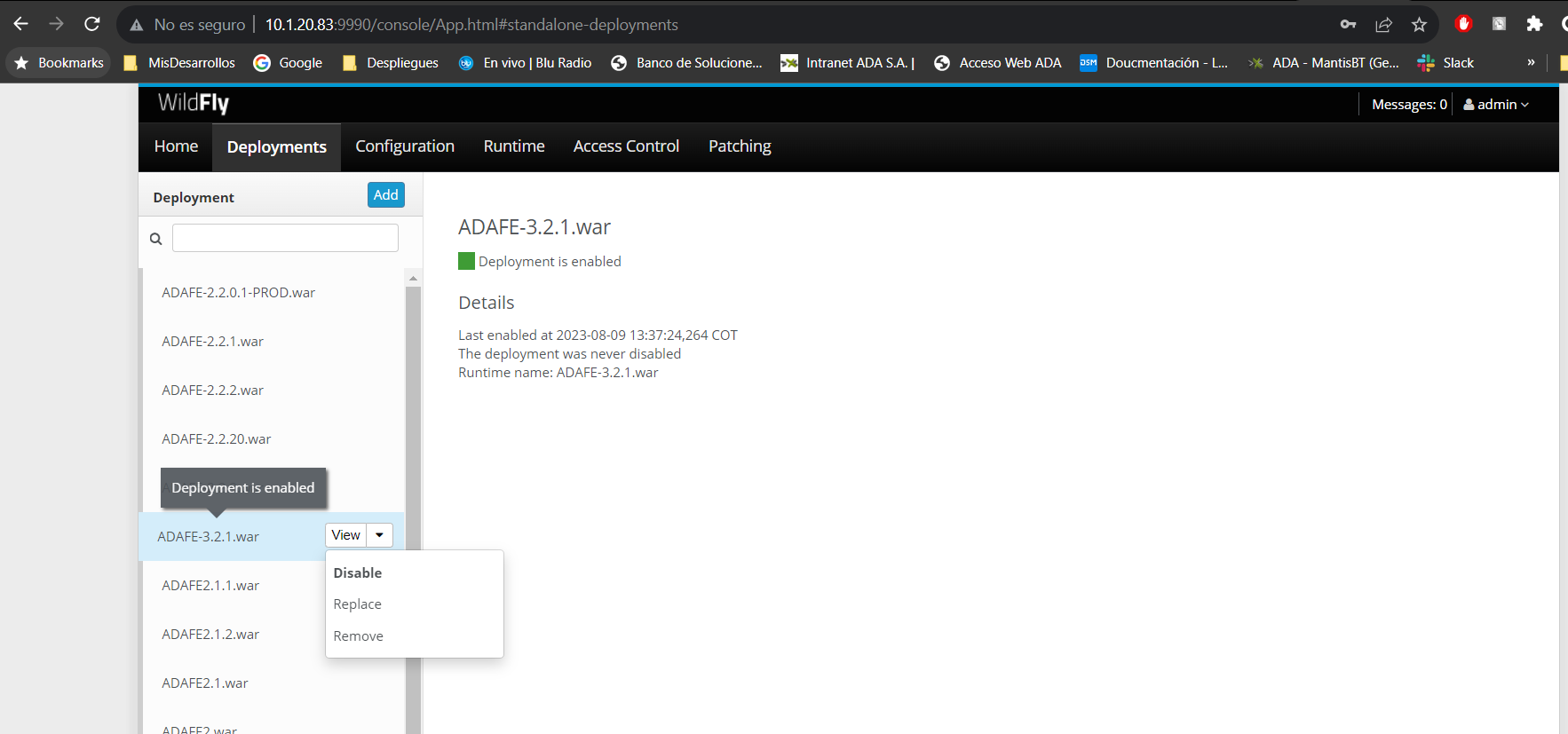Click the browser reload page icon
The height and width of the screenshot is (734, 1568).
point(91,24)
